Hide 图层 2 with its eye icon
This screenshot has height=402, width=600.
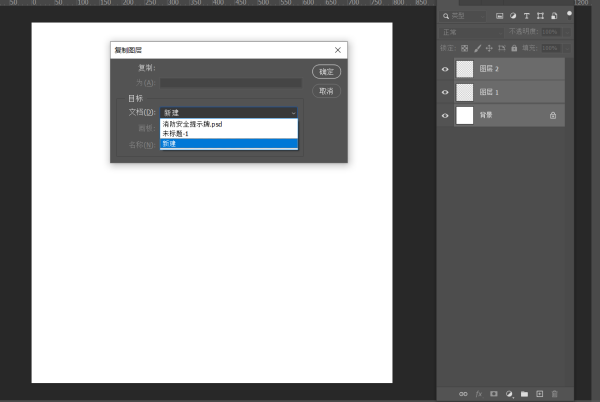point(445,69)
